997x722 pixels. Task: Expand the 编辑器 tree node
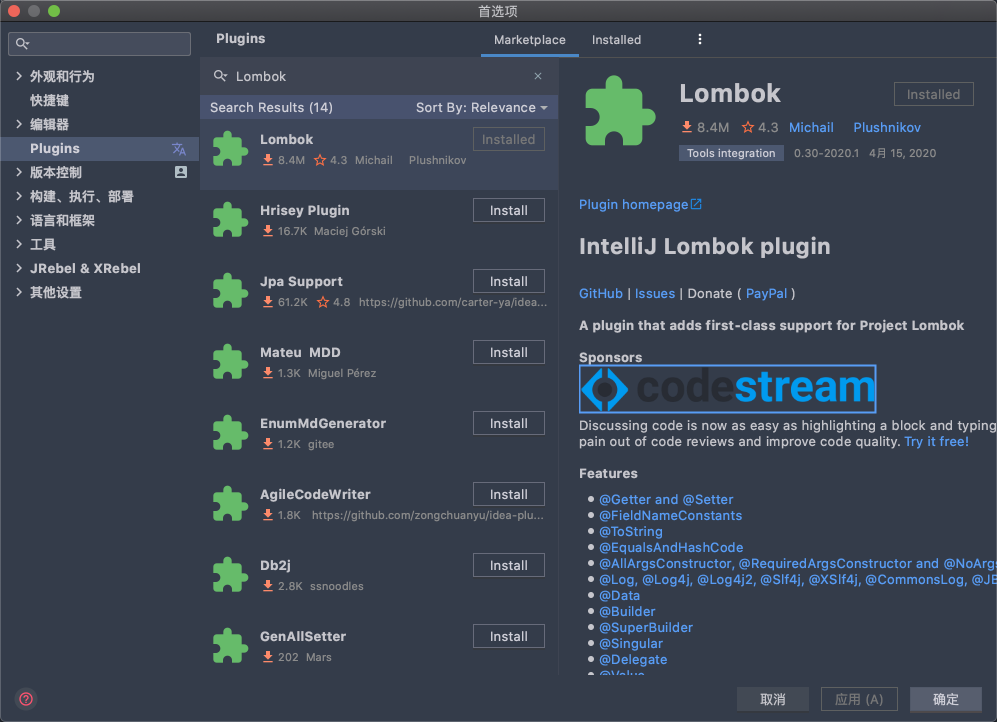pyautogui.click(x=18, y=124)
